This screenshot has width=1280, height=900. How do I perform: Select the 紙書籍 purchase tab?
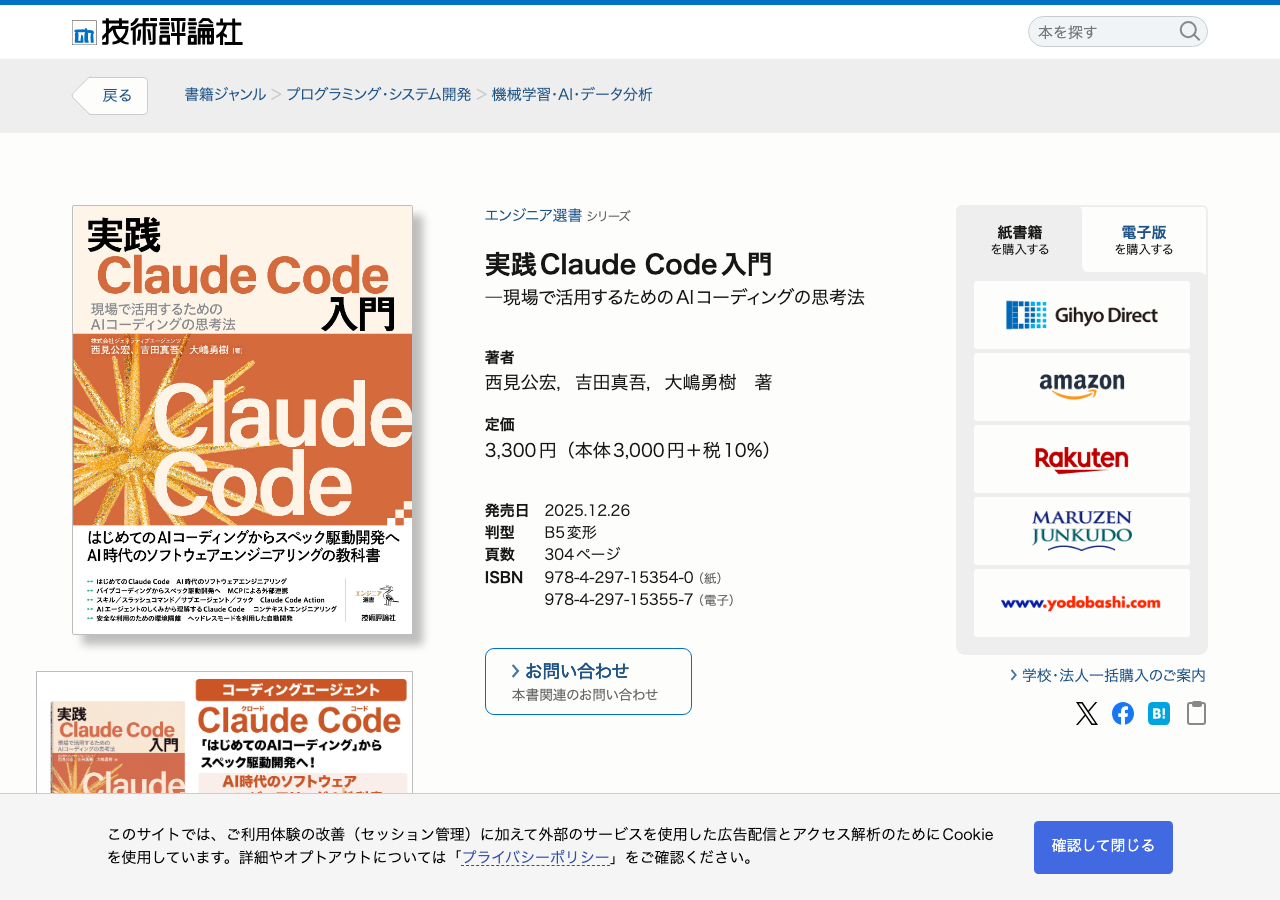pos(1019,240)
